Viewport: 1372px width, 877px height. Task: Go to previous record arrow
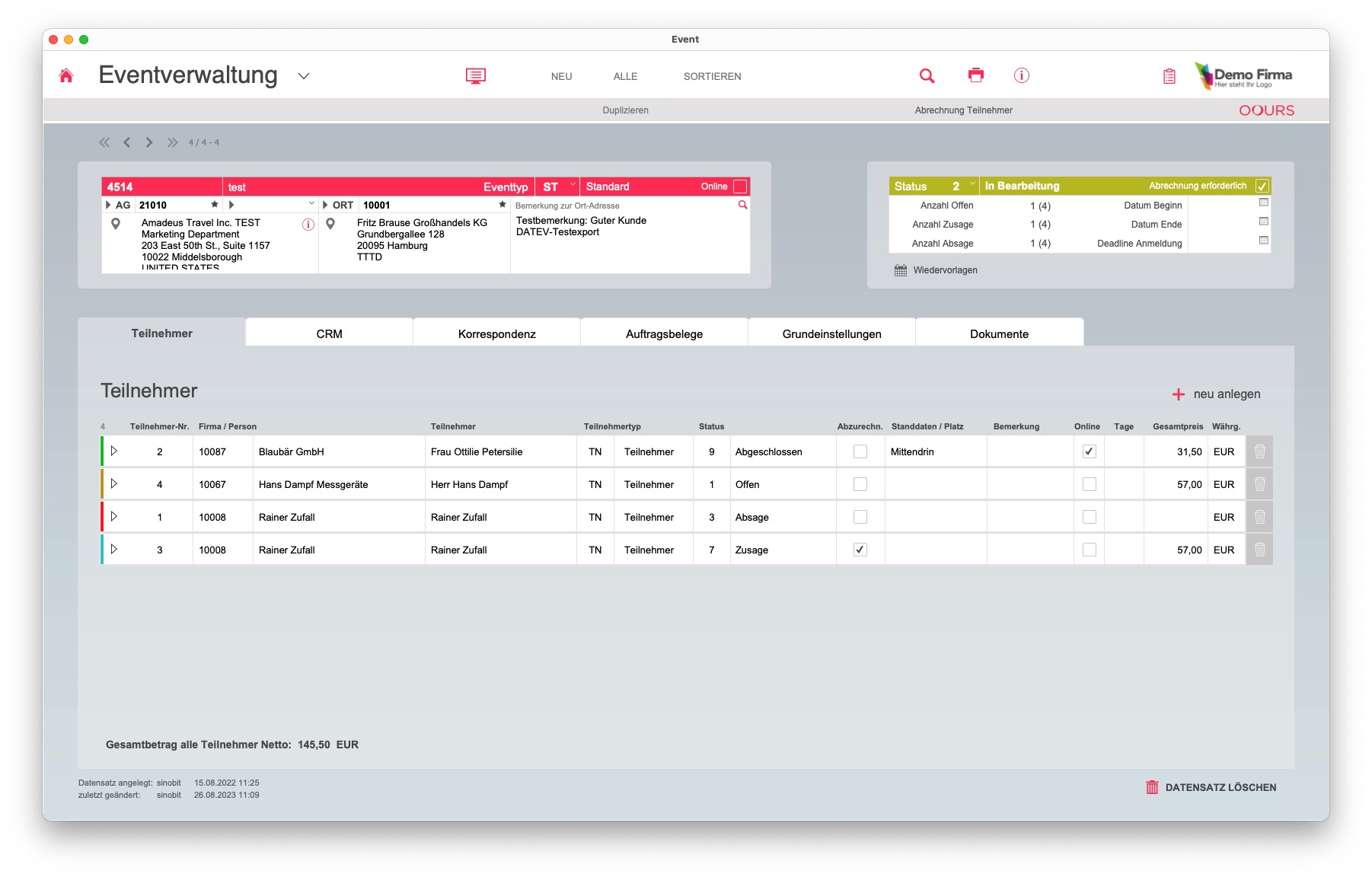point(127,142)
